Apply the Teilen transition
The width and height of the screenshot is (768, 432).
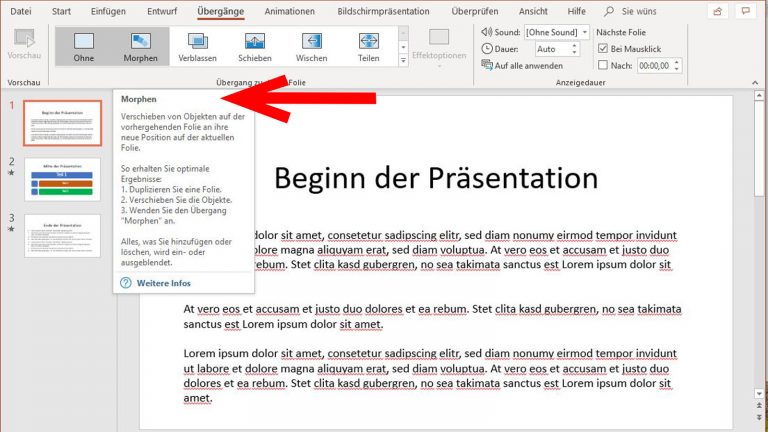368,47
